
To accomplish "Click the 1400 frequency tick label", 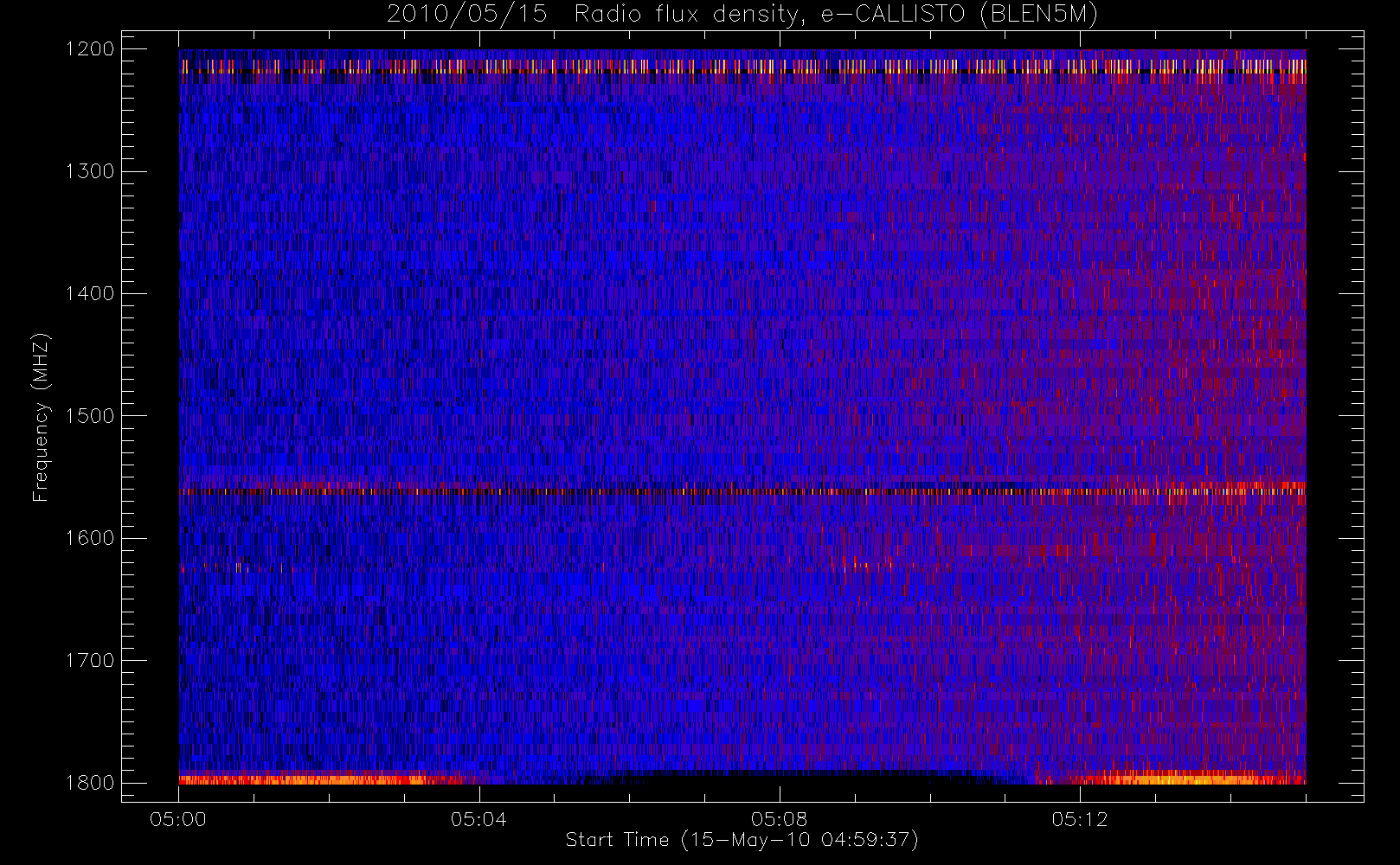I will pyautogui.click(x=90, y=294).
